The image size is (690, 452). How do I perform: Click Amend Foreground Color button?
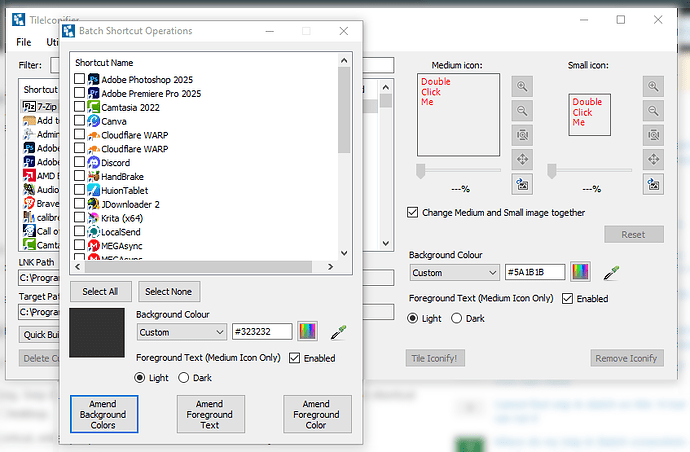[317, 414]
